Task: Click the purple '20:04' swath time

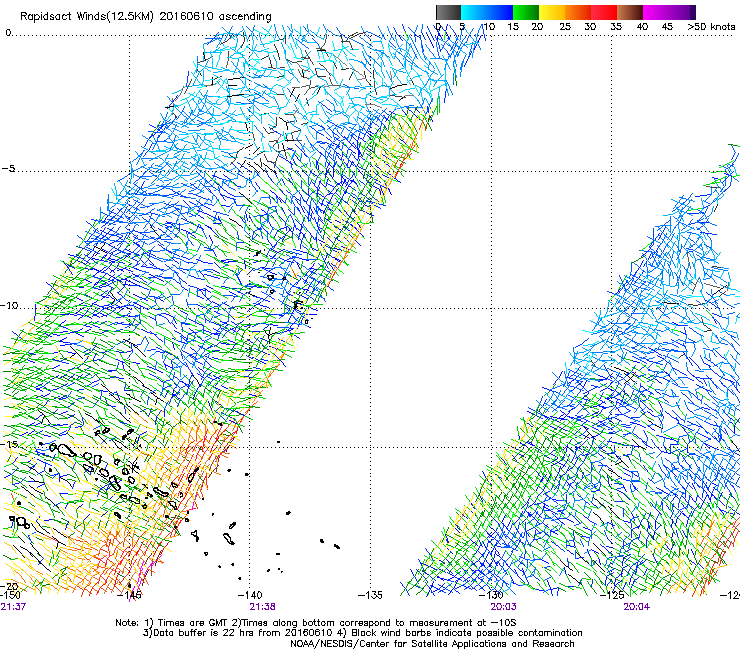Action: click(636, 607)
